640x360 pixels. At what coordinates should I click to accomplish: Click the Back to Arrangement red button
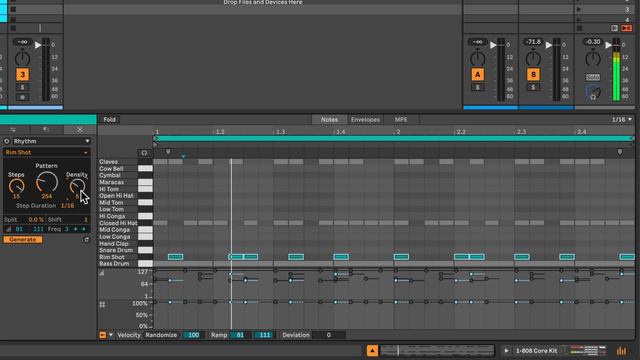pyautogui.click(x=627, y=28)
